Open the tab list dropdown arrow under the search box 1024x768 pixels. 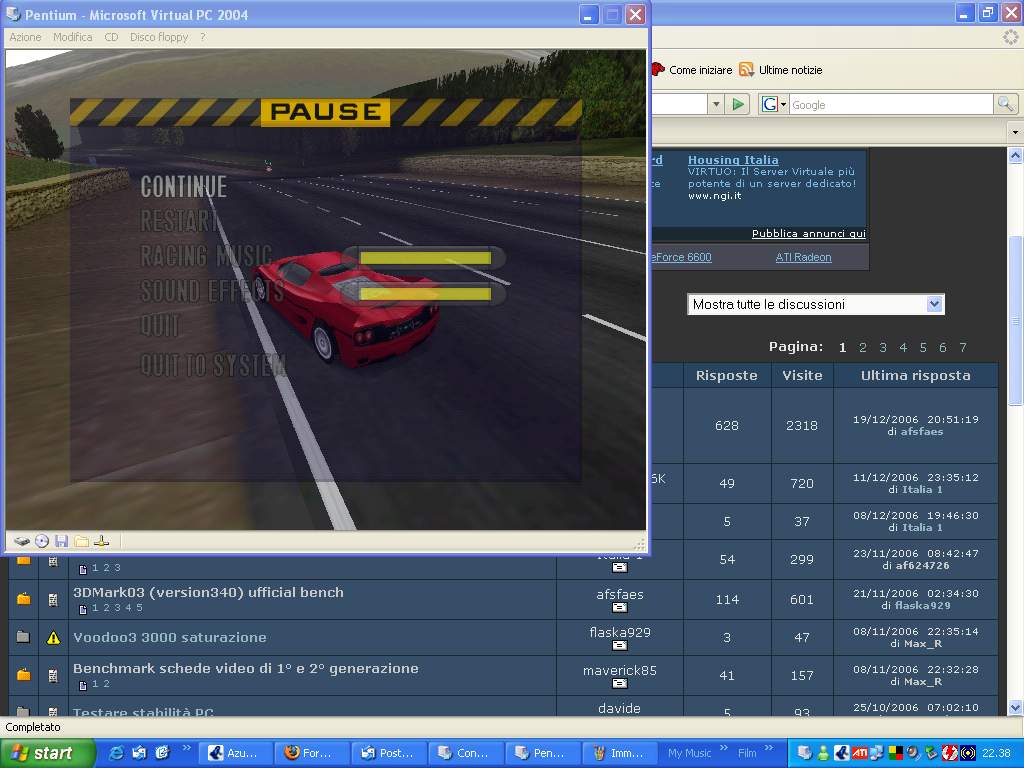[x=1015, y=132]
